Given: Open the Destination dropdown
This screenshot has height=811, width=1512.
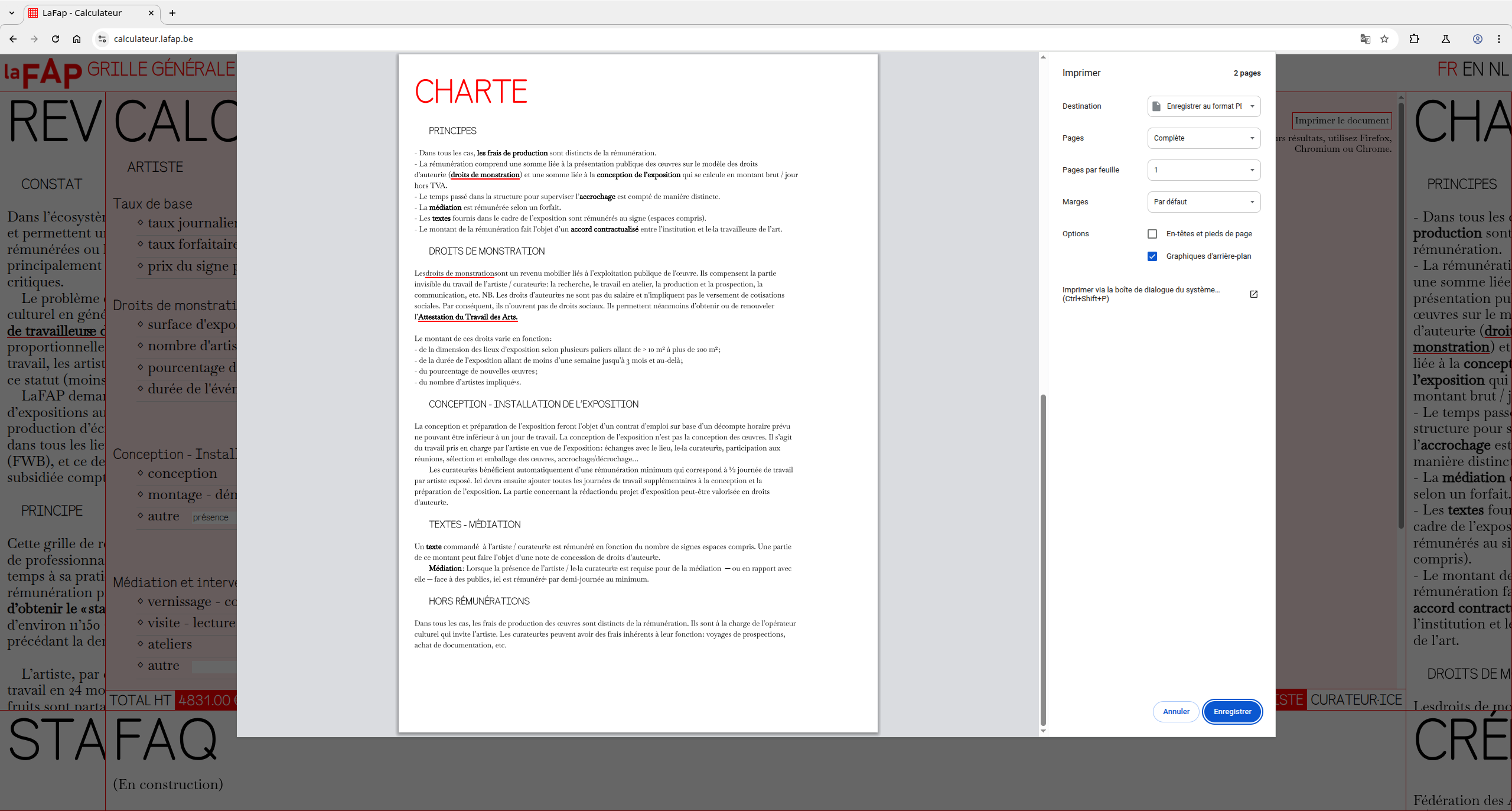Looking at the screenshot, I should pos(1204,106).
